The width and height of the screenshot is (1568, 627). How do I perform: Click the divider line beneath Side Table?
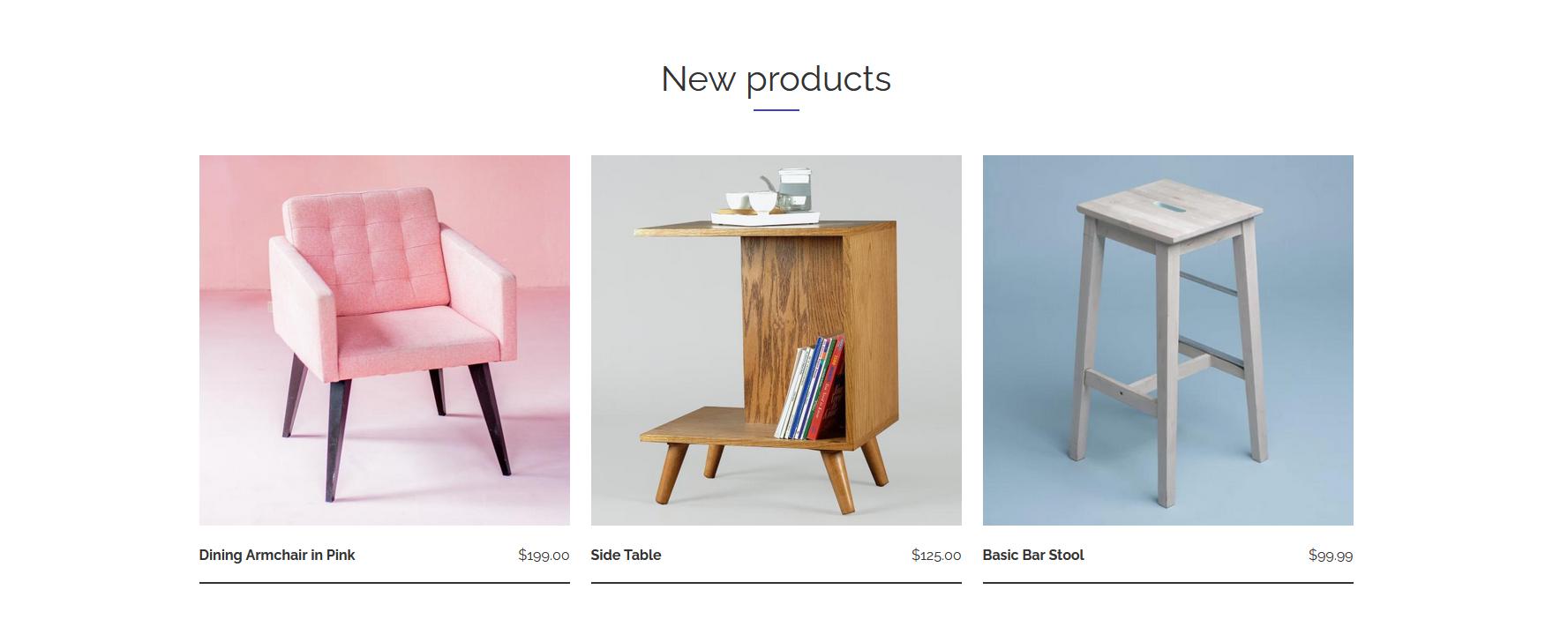click(776, 583)
